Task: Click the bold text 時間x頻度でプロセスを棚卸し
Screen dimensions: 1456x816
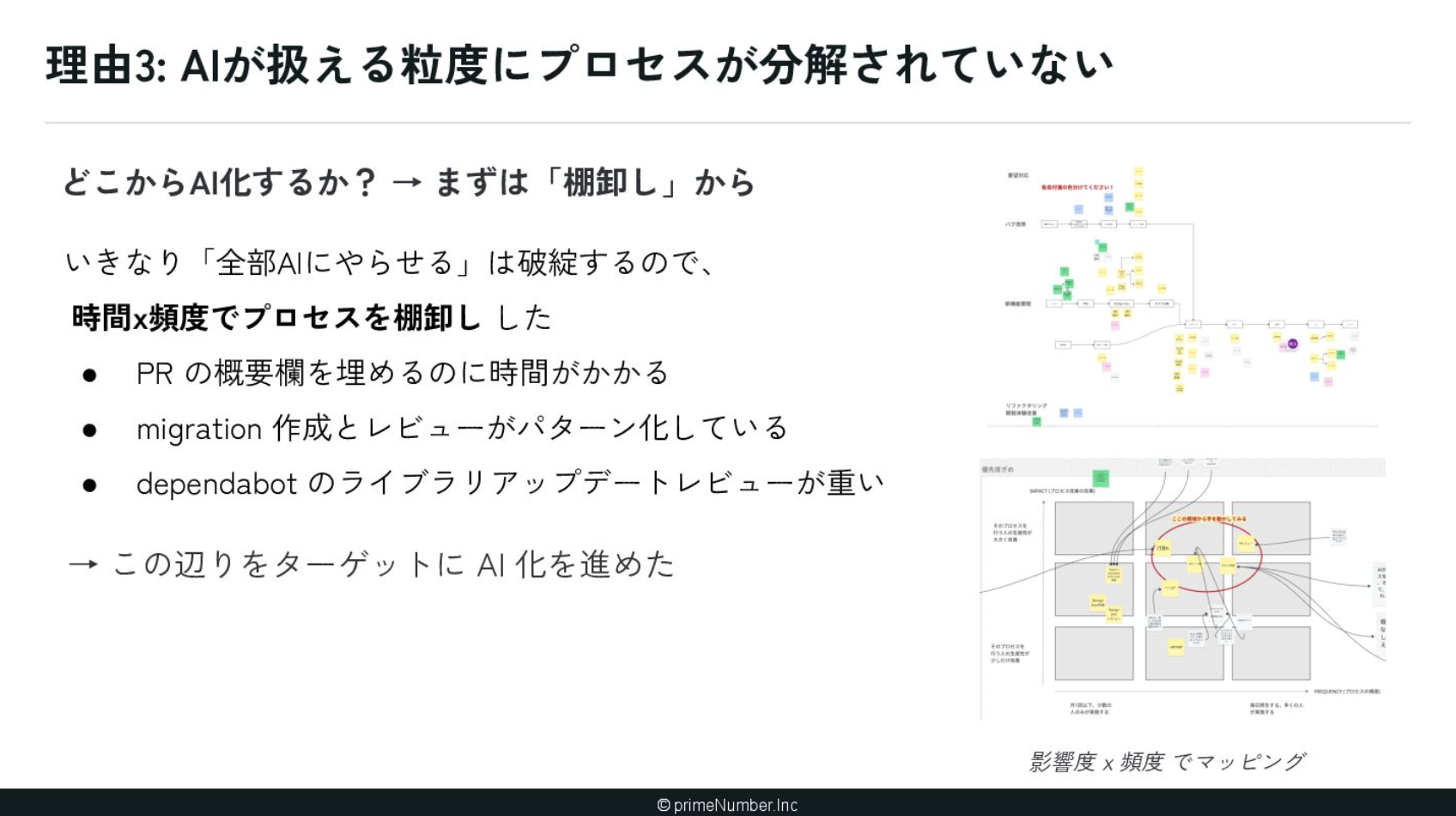Action: [x=276, y=318]
